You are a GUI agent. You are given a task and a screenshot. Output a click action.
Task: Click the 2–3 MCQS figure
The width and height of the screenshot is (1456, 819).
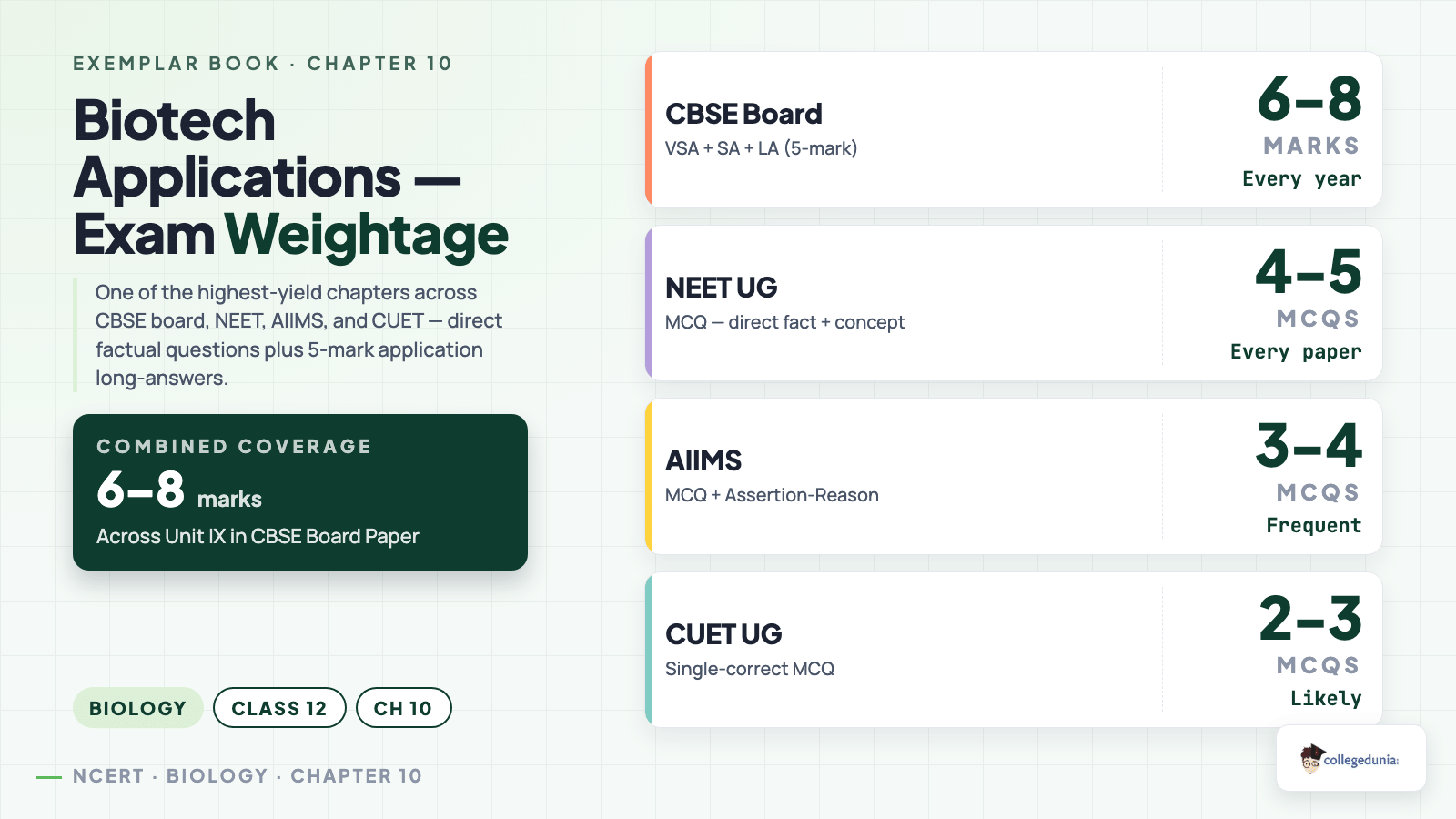click(1310, 633)
